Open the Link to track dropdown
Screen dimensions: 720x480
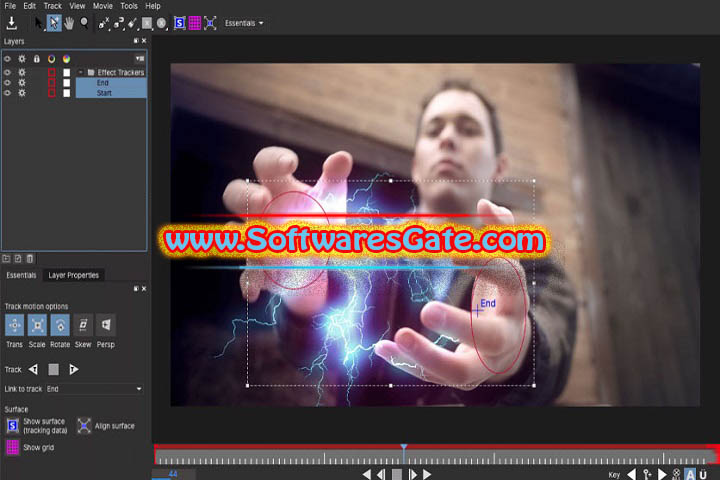click(x=94, y=389)
